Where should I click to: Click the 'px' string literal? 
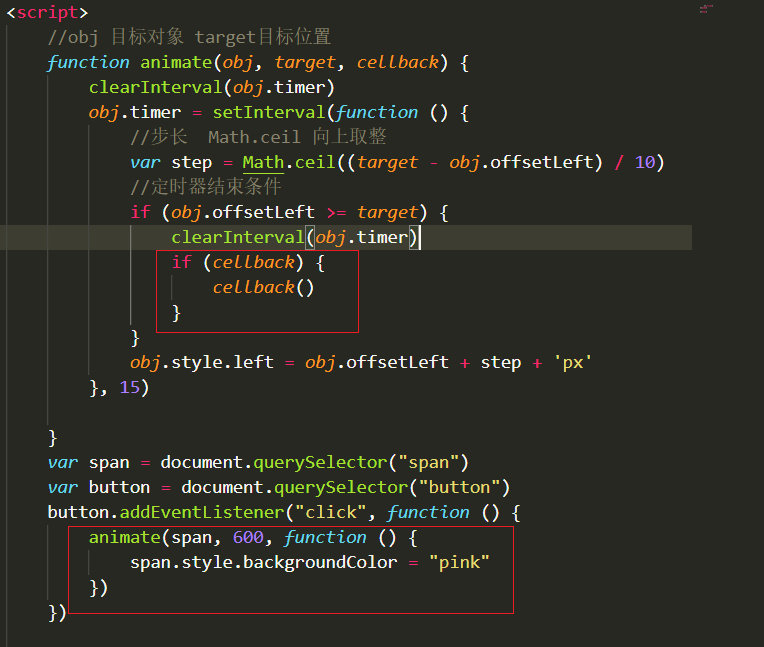point(573,362)
